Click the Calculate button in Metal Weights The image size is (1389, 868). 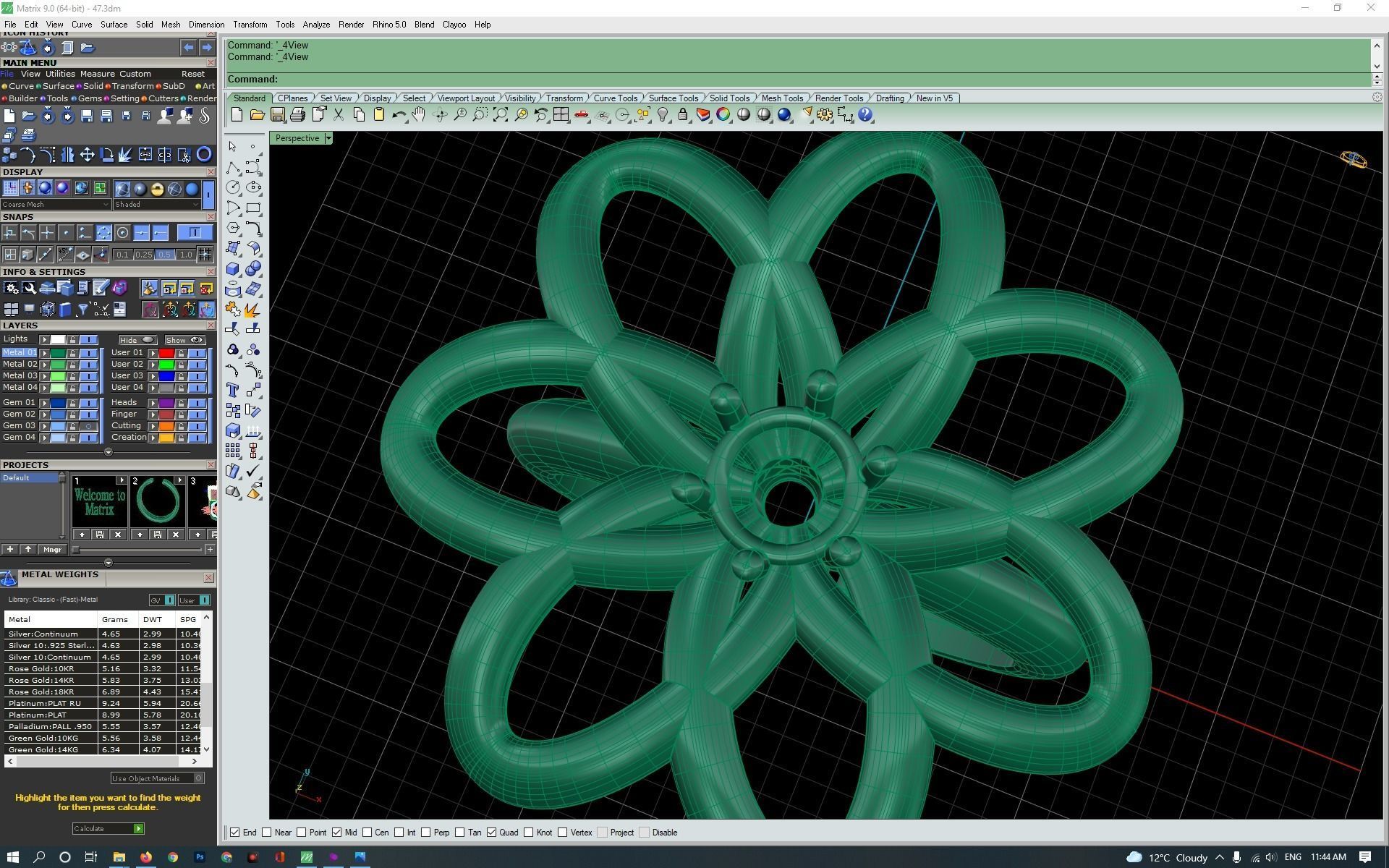pos(108,829)
